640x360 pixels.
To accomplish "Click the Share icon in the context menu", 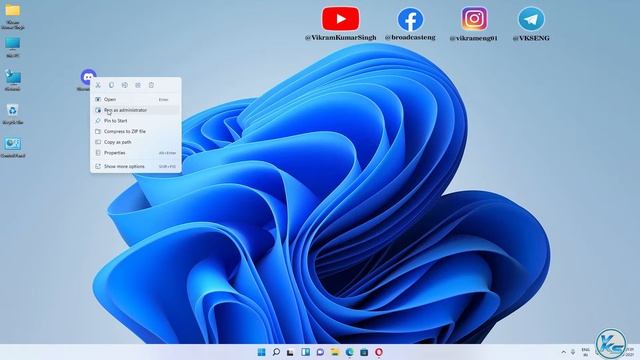I will pos(138,85).
